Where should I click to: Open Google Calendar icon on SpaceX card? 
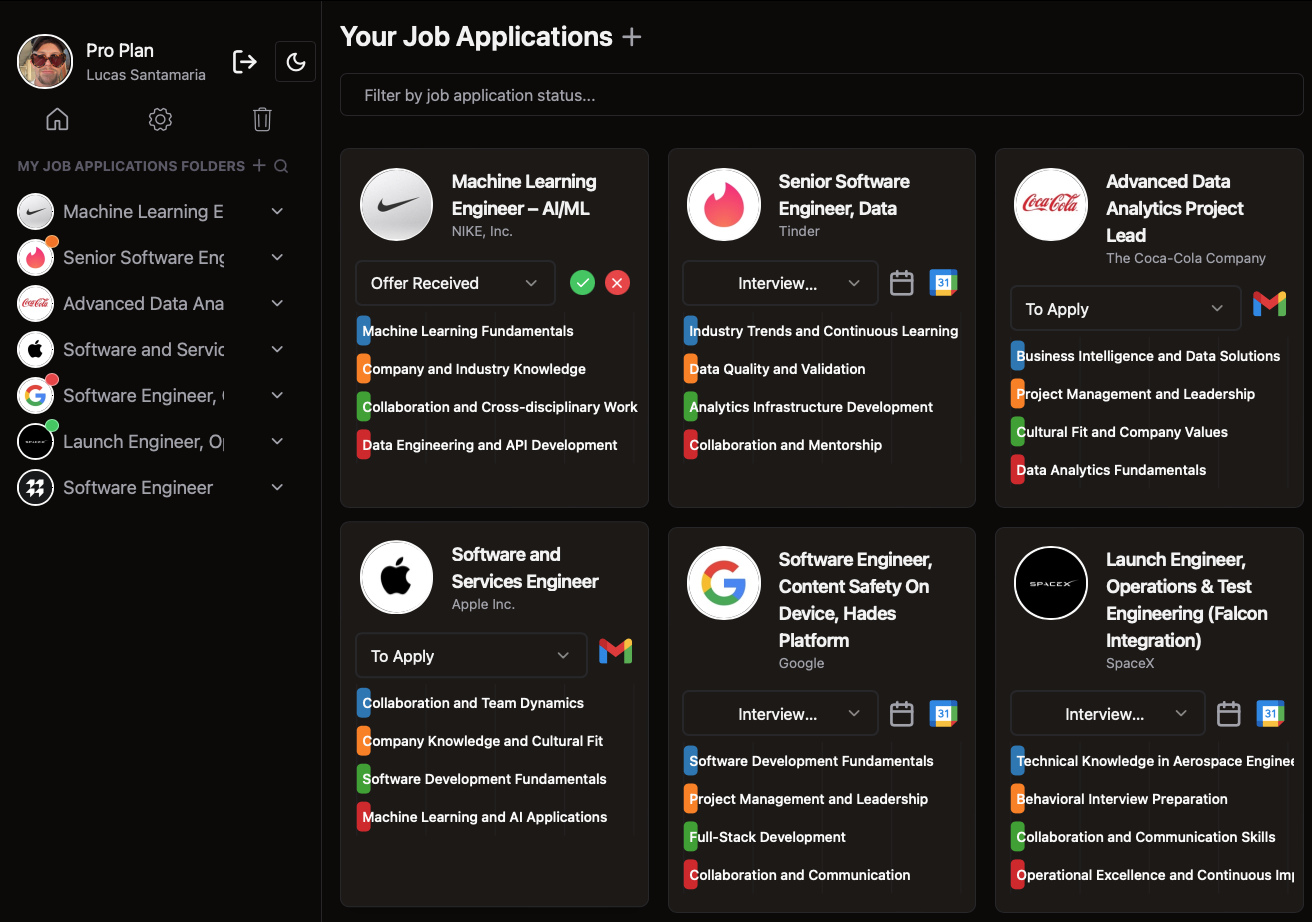1270,714
